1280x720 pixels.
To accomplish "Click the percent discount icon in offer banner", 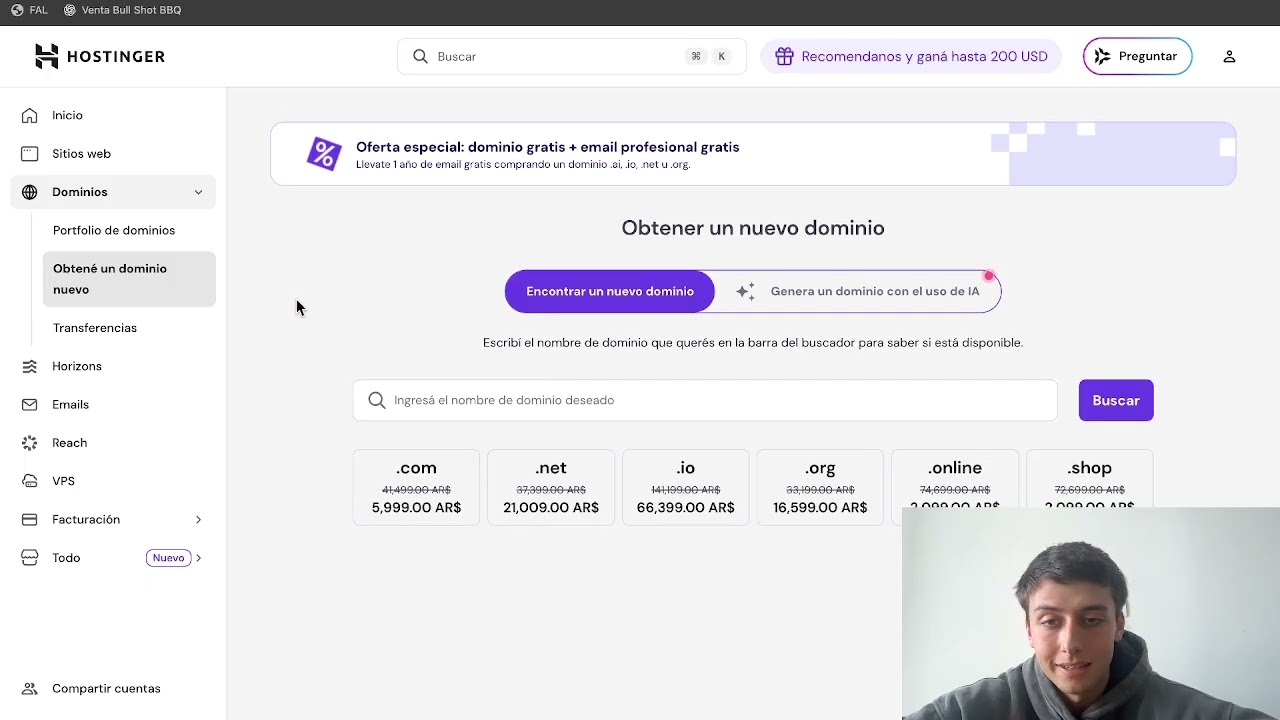I will coord(324,154).
